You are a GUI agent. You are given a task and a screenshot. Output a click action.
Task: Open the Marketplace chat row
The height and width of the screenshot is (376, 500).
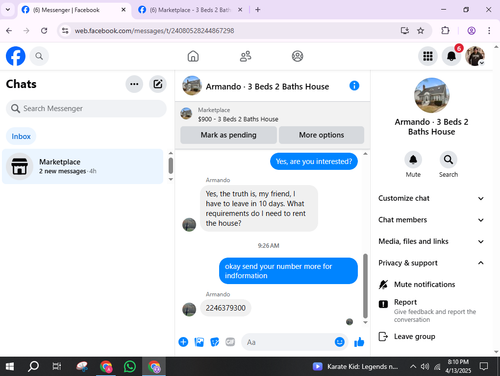[x=83, y=166]
